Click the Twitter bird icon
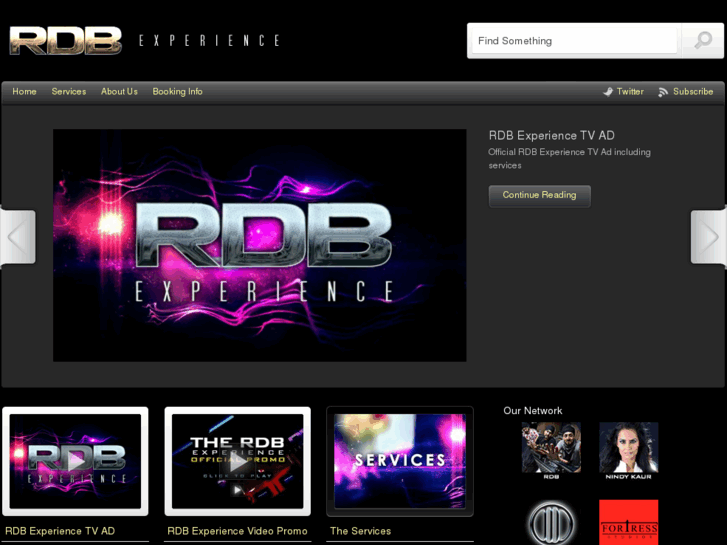The height and width of the screenshot is (545, 727). pos(608,92)
